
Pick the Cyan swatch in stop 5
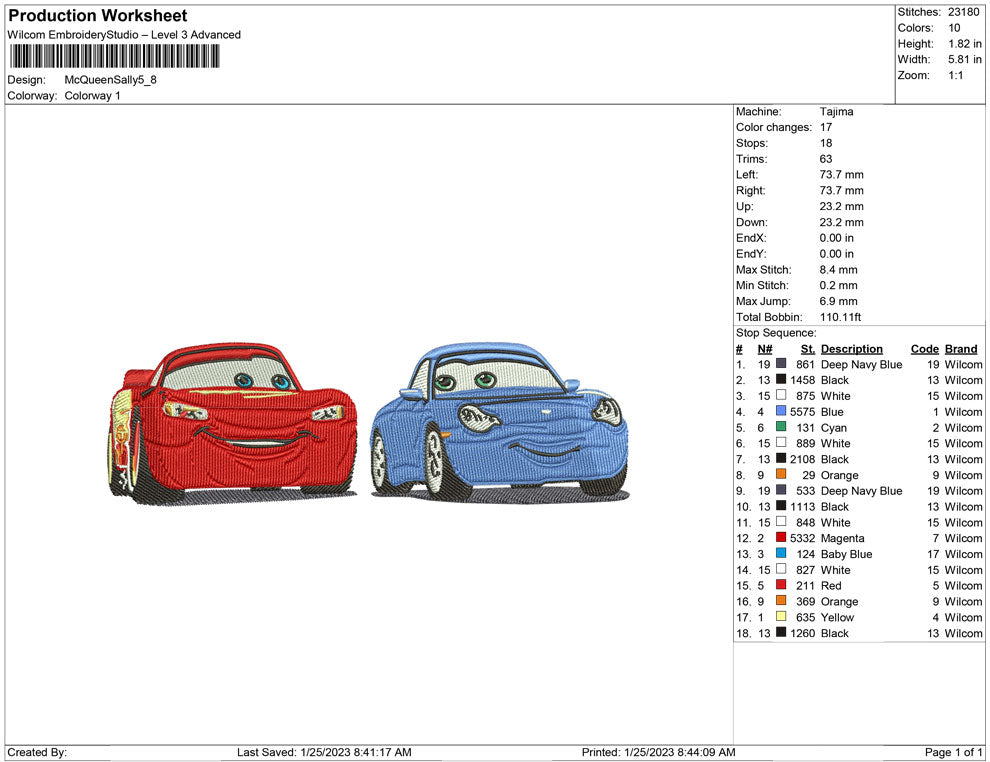click(x=781, y=428)
